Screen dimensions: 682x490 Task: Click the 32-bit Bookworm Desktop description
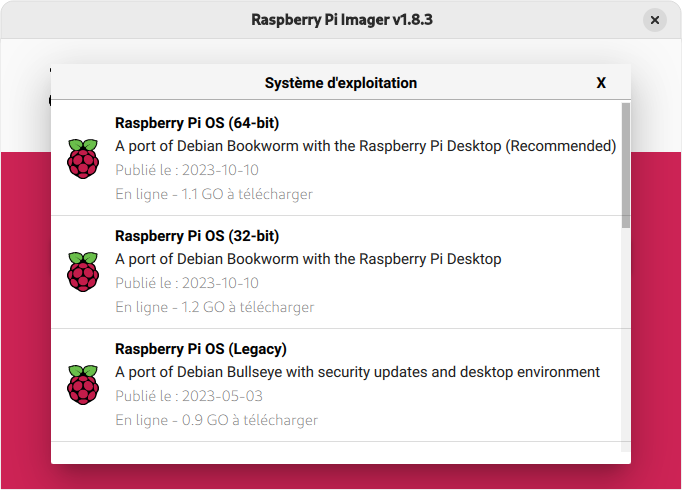[x=308, y=259]
